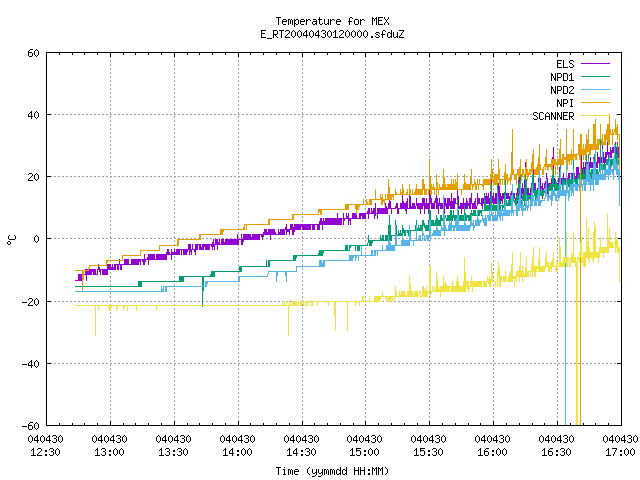
Task: Select the filename text E_RT20040430120000.sfduZ
Action: pyautogui.click(x=332, y=34)
